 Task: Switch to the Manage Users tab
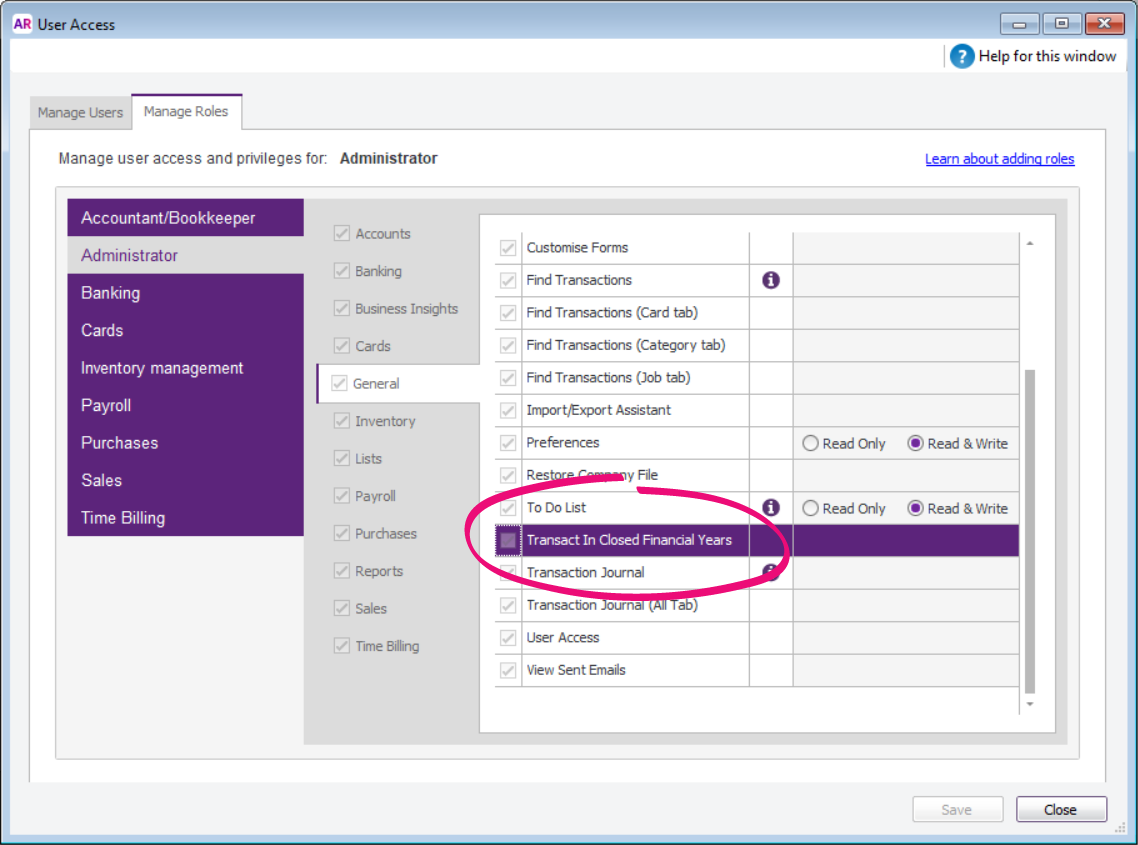tap(80, 113)
